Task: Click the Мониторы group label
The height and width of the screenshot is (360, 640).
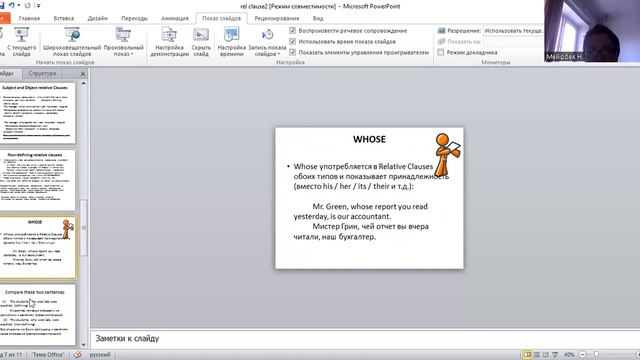Action: point(496,62)
